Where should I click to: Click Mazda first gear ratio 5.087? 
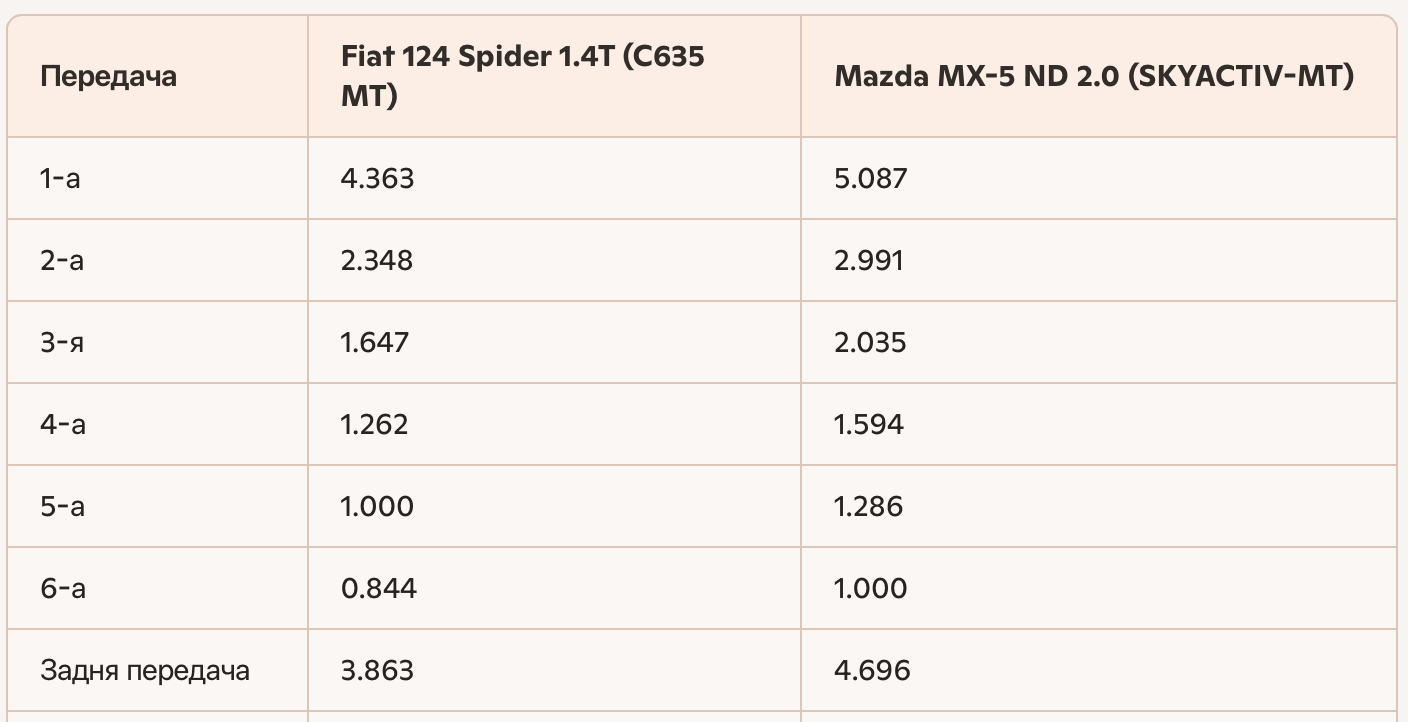tap(871, 178)
